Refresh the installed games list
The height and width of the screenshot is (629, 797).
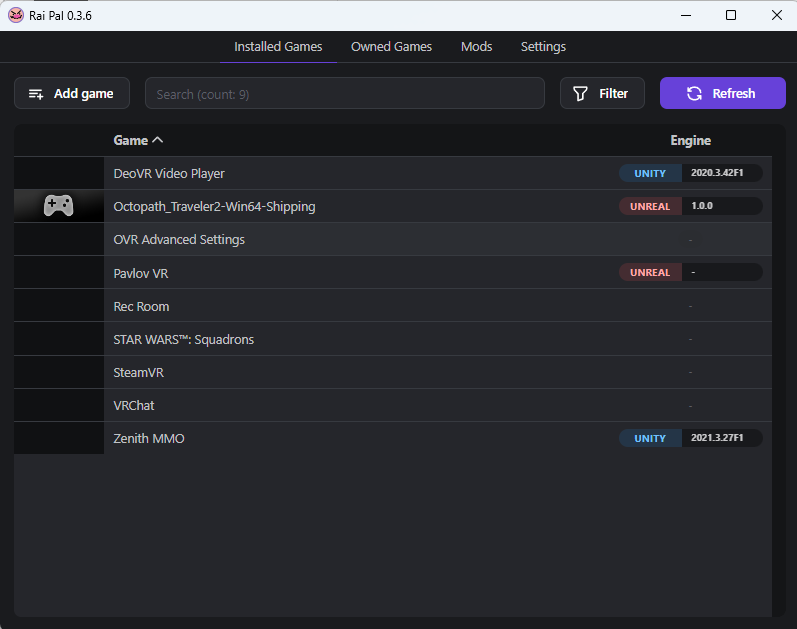tap(723, 94)
